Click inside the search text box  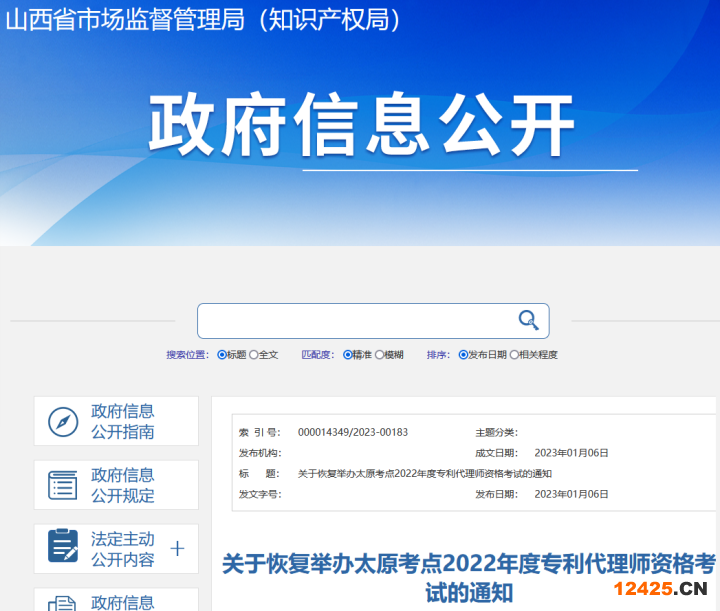click(355, 321)
